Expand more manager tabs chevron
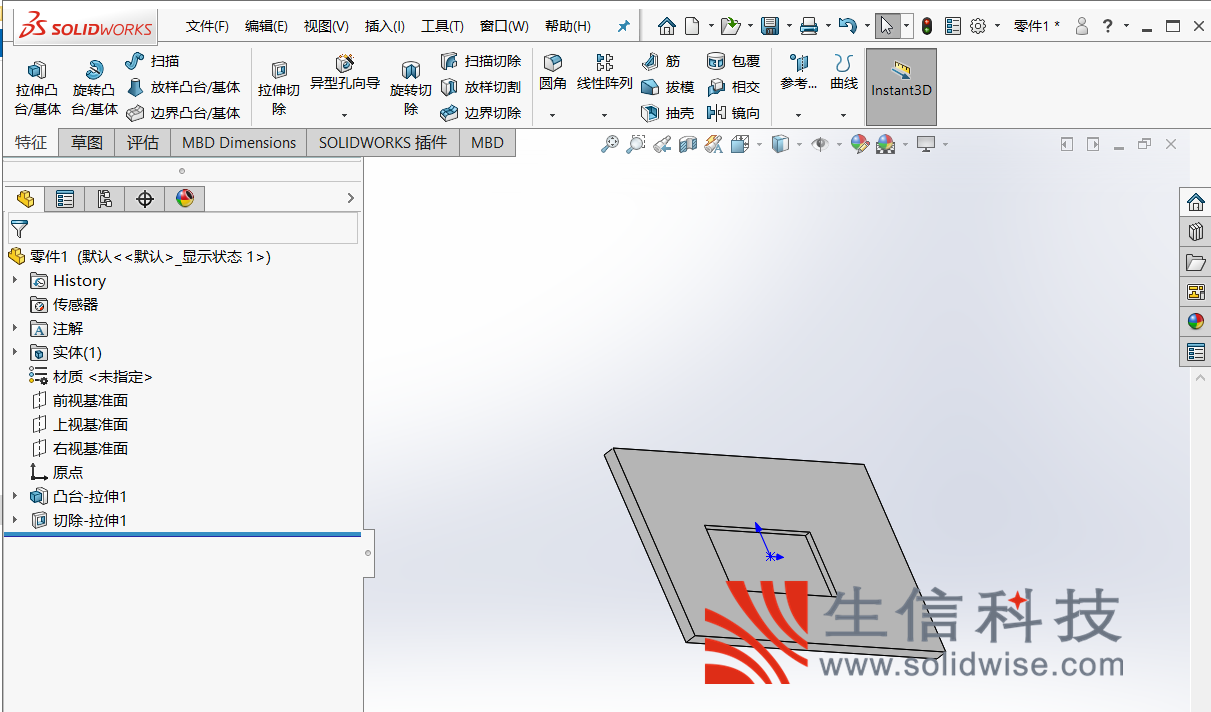This screenshot has width=1211, height=712. 350,199
